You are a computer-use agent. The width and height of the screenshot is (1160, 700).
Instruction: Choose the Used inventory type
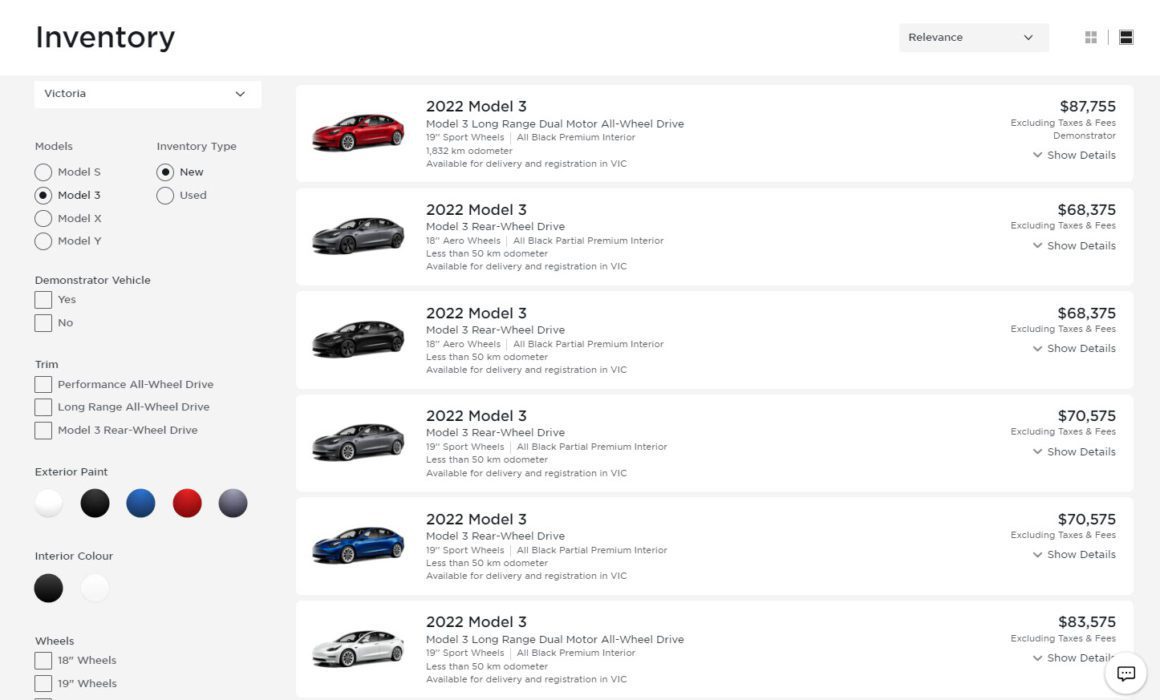tap(165, 195)
